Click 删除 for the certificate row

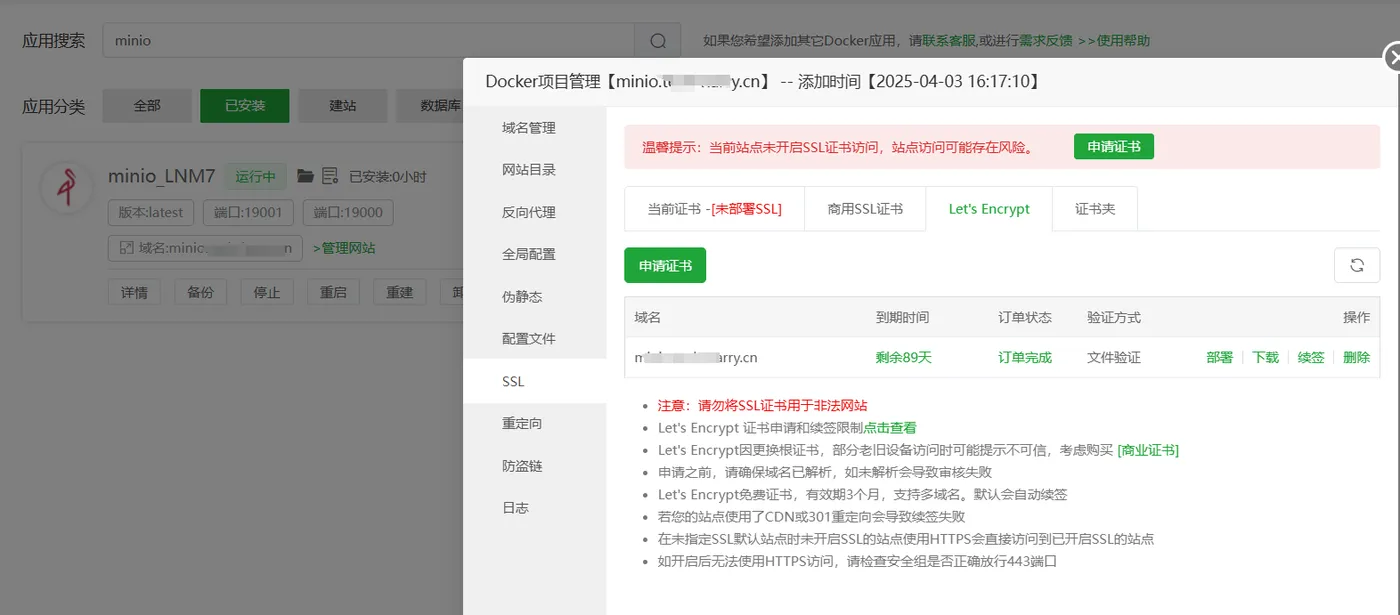(1357, 357)
